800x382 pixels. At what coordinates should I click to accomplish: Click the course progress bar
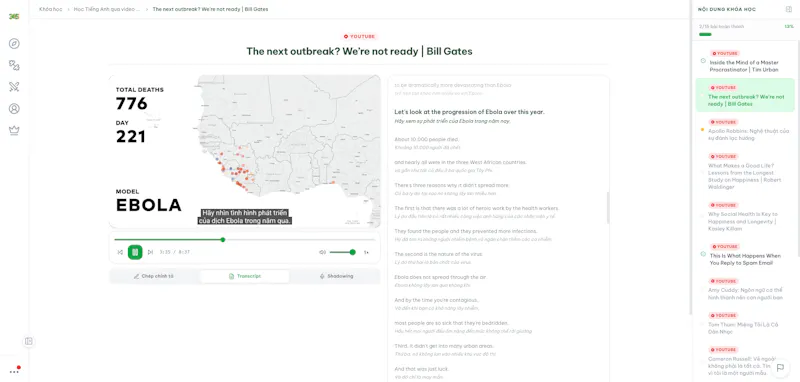pos(746,34)
